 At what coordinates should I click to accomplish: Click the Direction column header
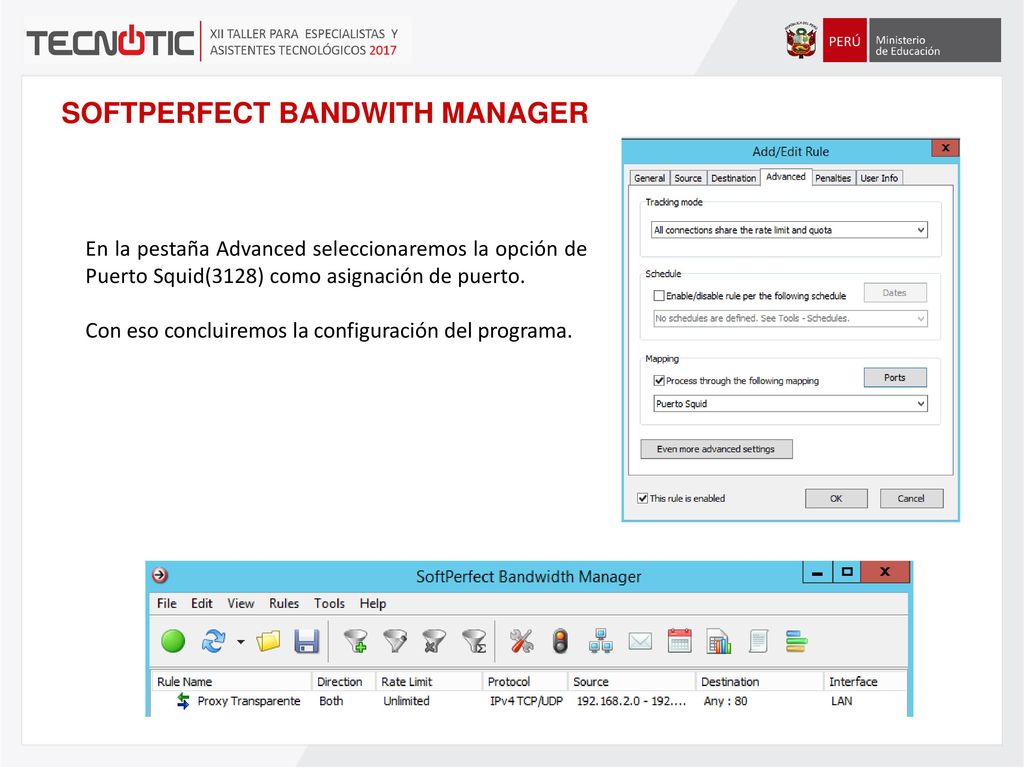coord(344,681)
